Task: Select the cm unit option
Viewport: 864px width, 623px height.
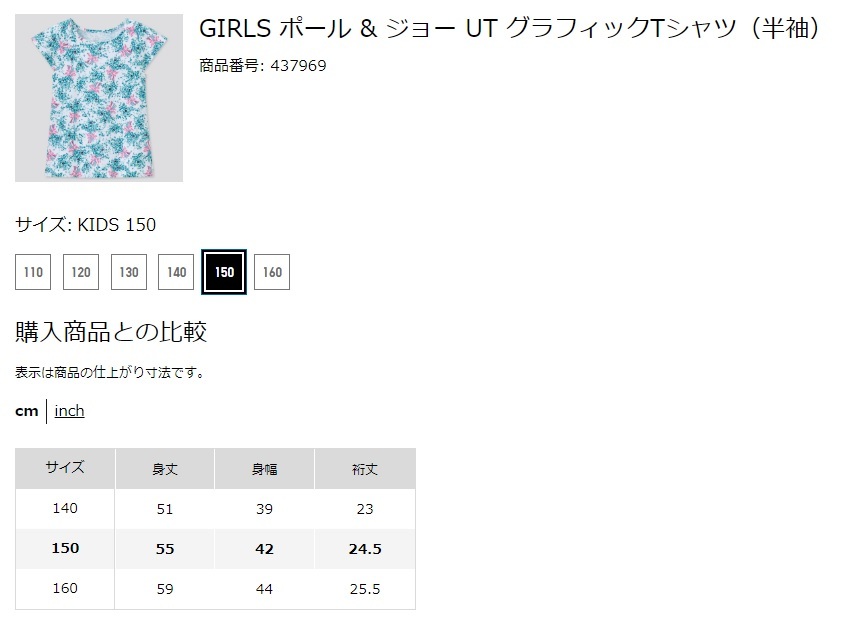Action: click(x=27, y=411)
